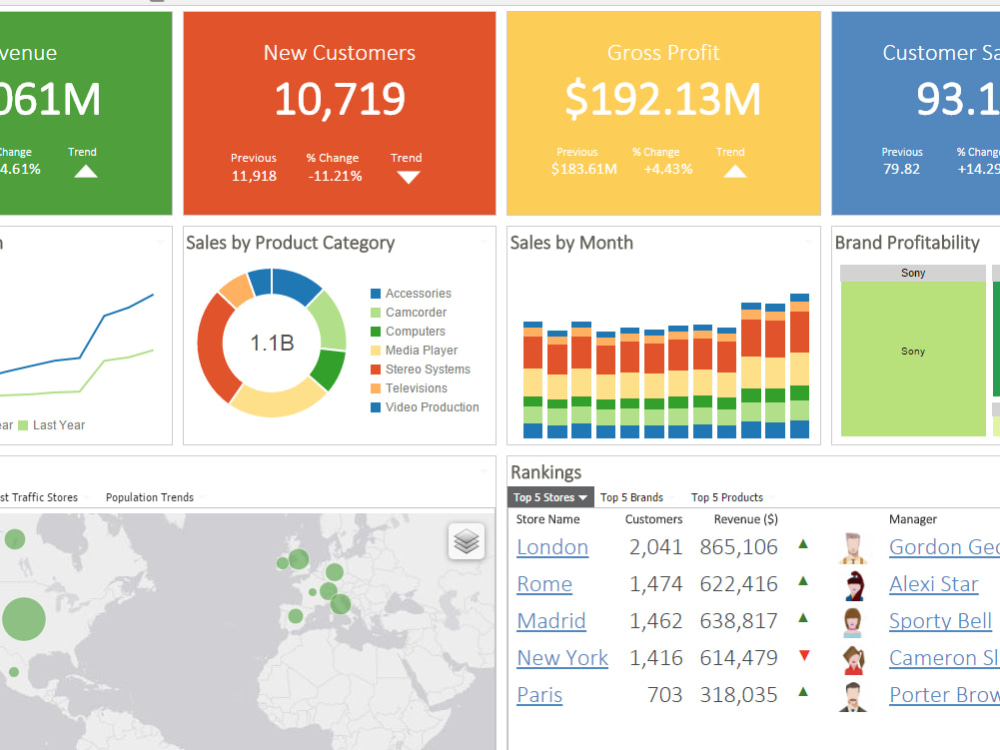Click Gross Profit % change +4.43%
Image resolution: width=1000 pixels, height=750 pixels.
(x=668, y=169)
